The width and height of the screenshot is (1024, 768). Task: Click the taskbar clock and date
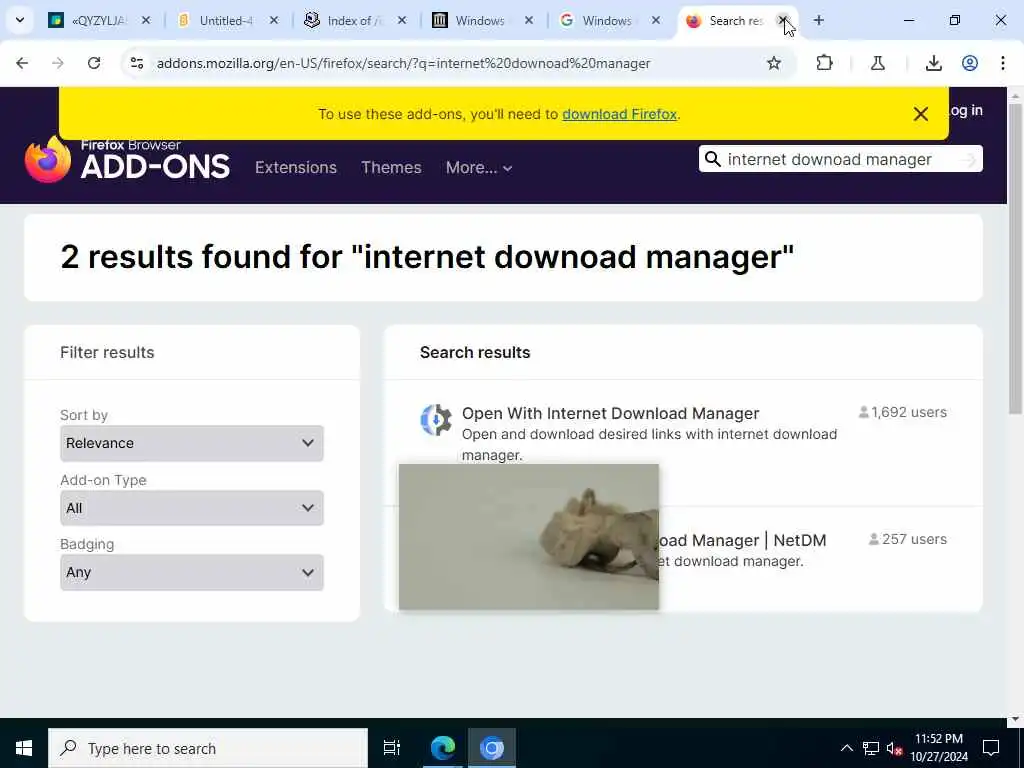tap(939, 748)
